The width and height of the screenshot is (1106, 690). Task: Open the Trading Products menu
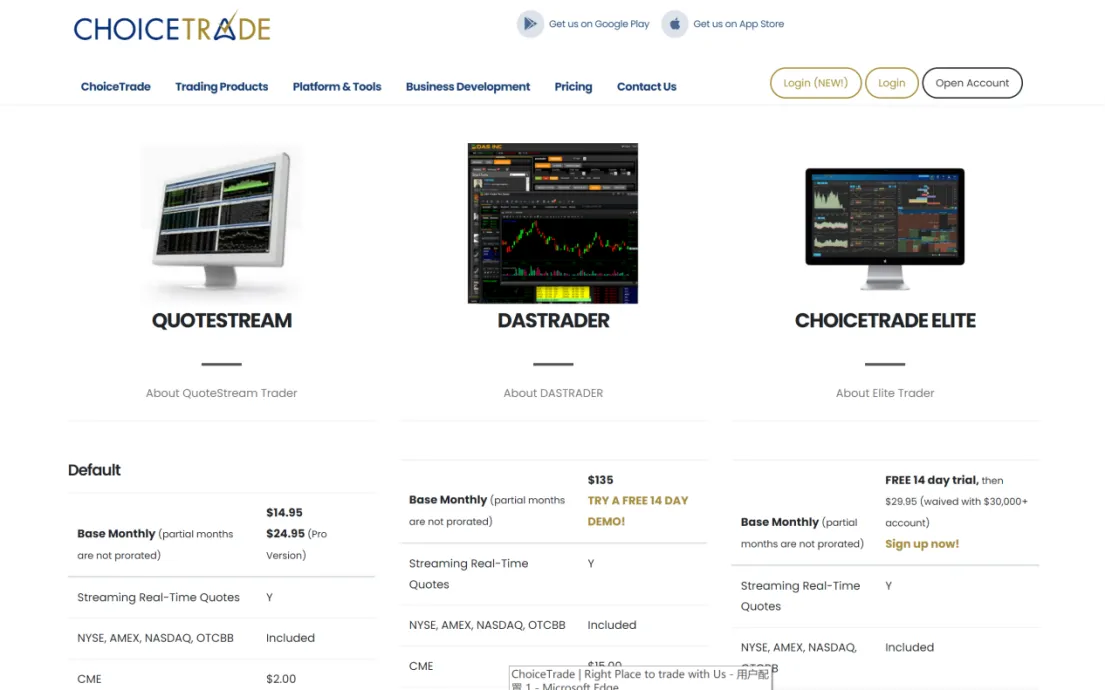click(x=221, y=87)
